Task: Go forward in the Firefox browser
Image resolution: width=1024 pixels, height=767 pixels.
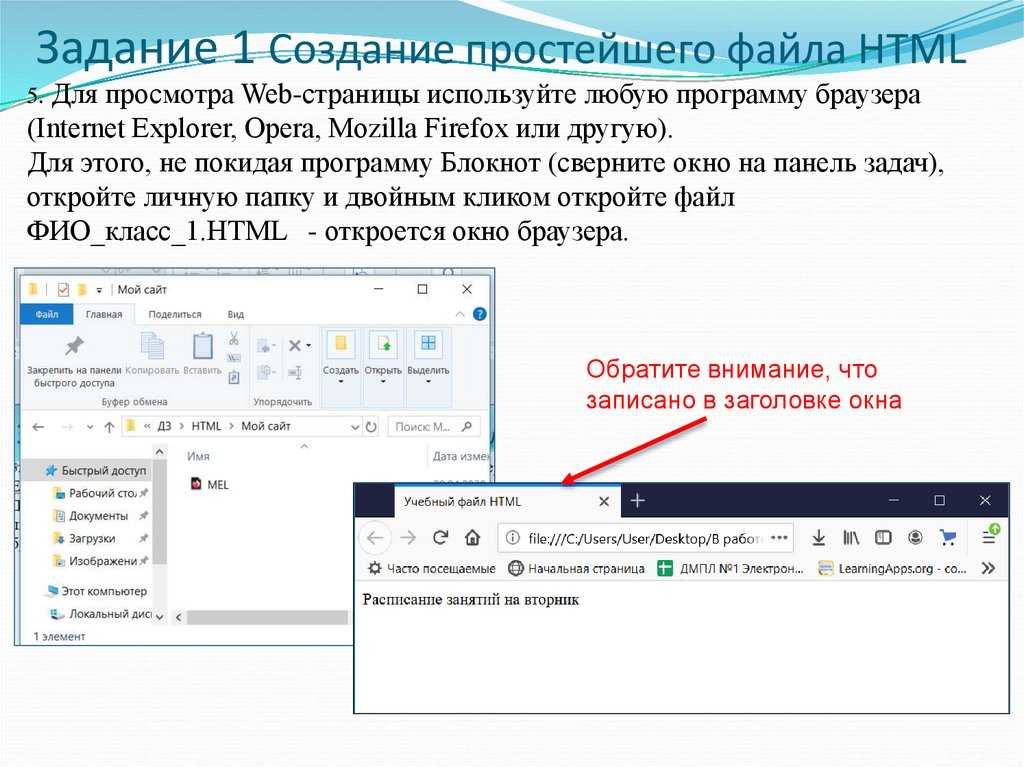Action: (x=408, y=538)
